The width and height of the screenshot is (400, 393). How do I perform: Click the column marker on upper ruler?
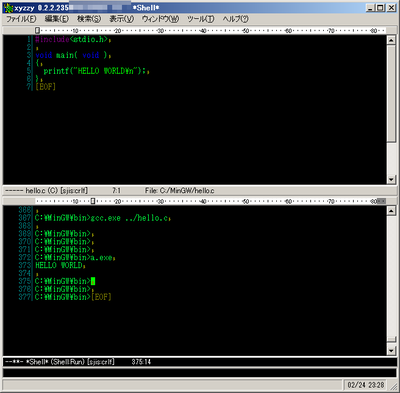[37, 31]
